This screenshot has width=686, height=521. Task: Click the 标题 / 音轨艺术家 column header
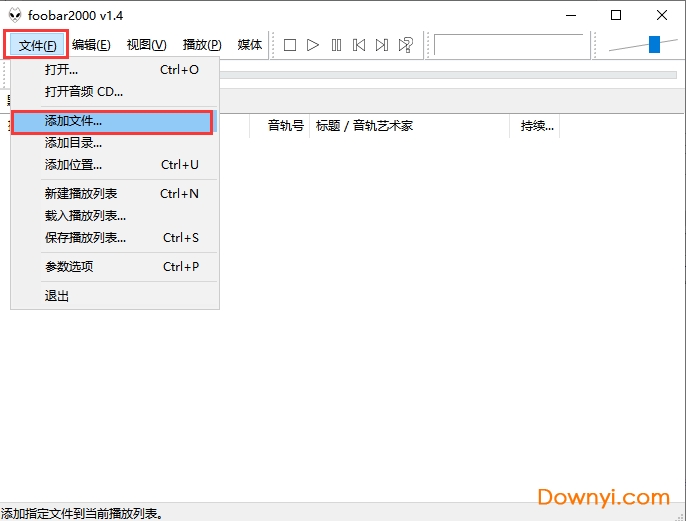coord(410,126)
